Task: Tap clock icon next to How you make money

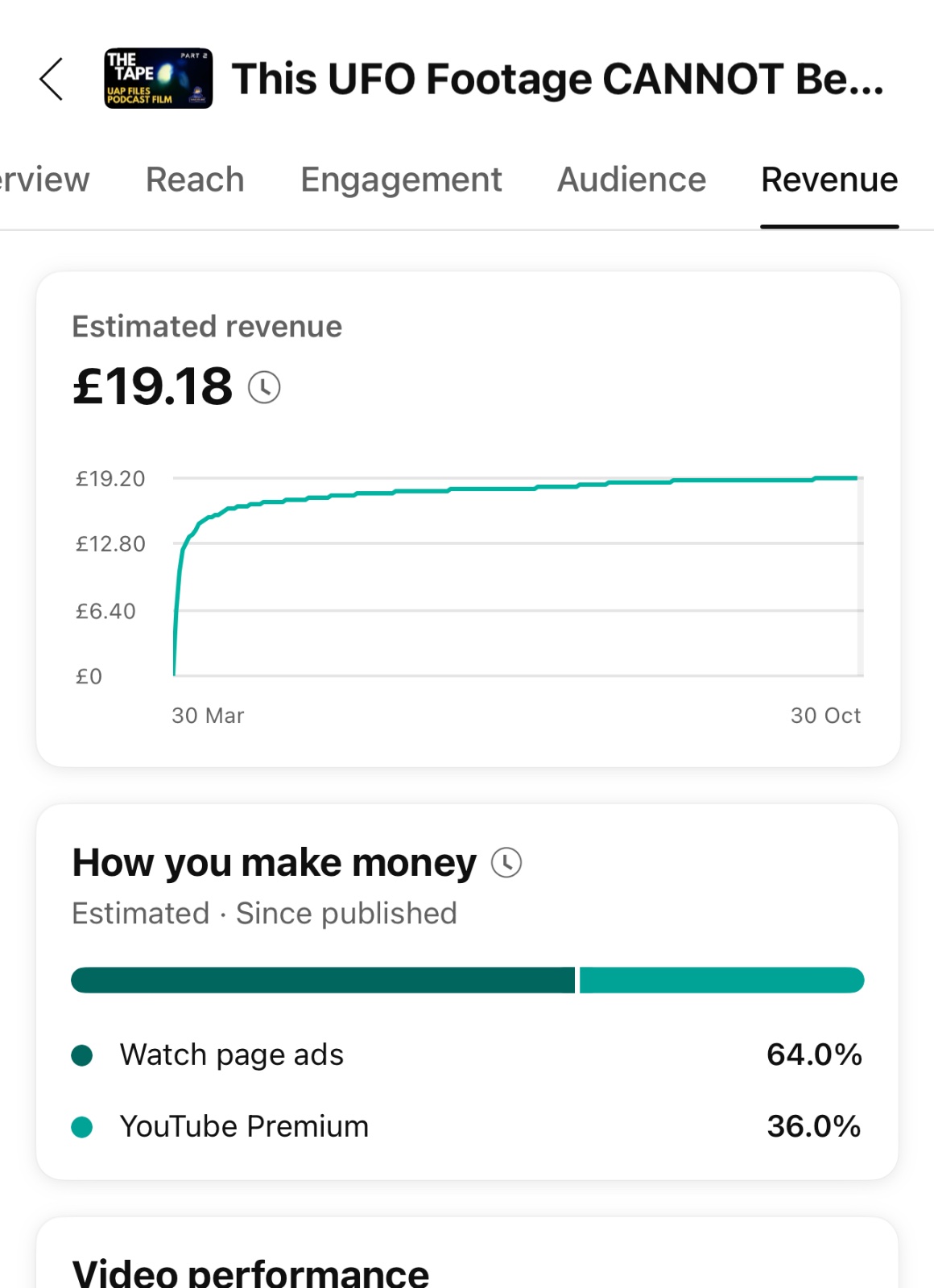Action: click(x=506, y=863)
